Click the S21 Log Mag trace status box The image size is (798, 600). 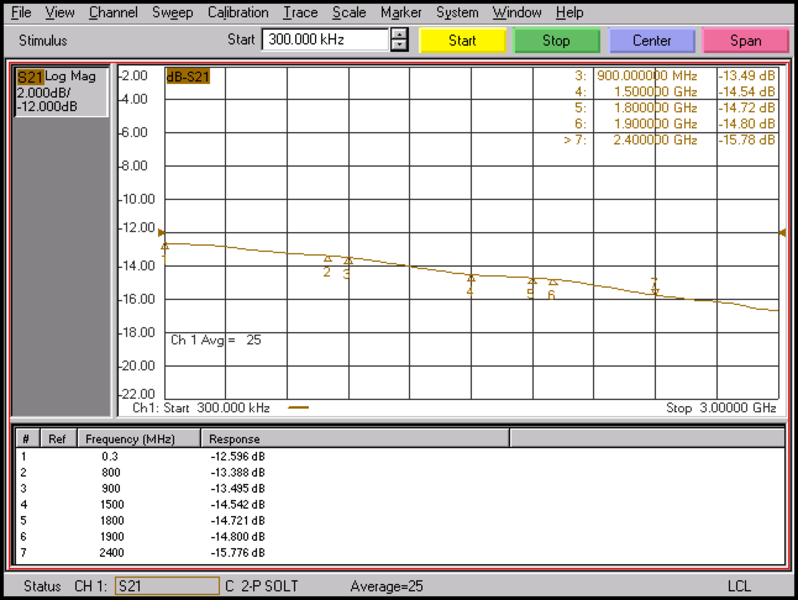click(61, 92)
